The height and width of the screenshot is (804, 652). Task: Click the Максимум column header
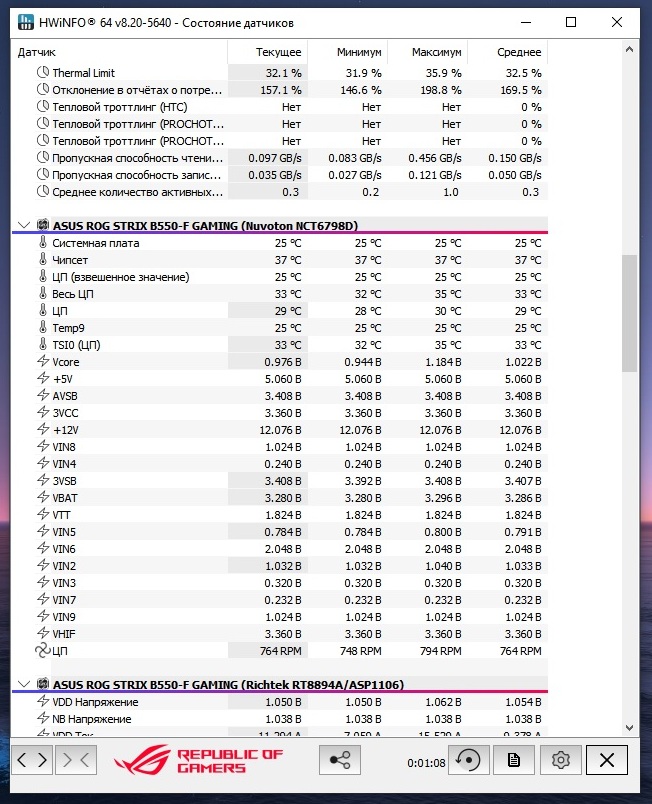(437, 52)
